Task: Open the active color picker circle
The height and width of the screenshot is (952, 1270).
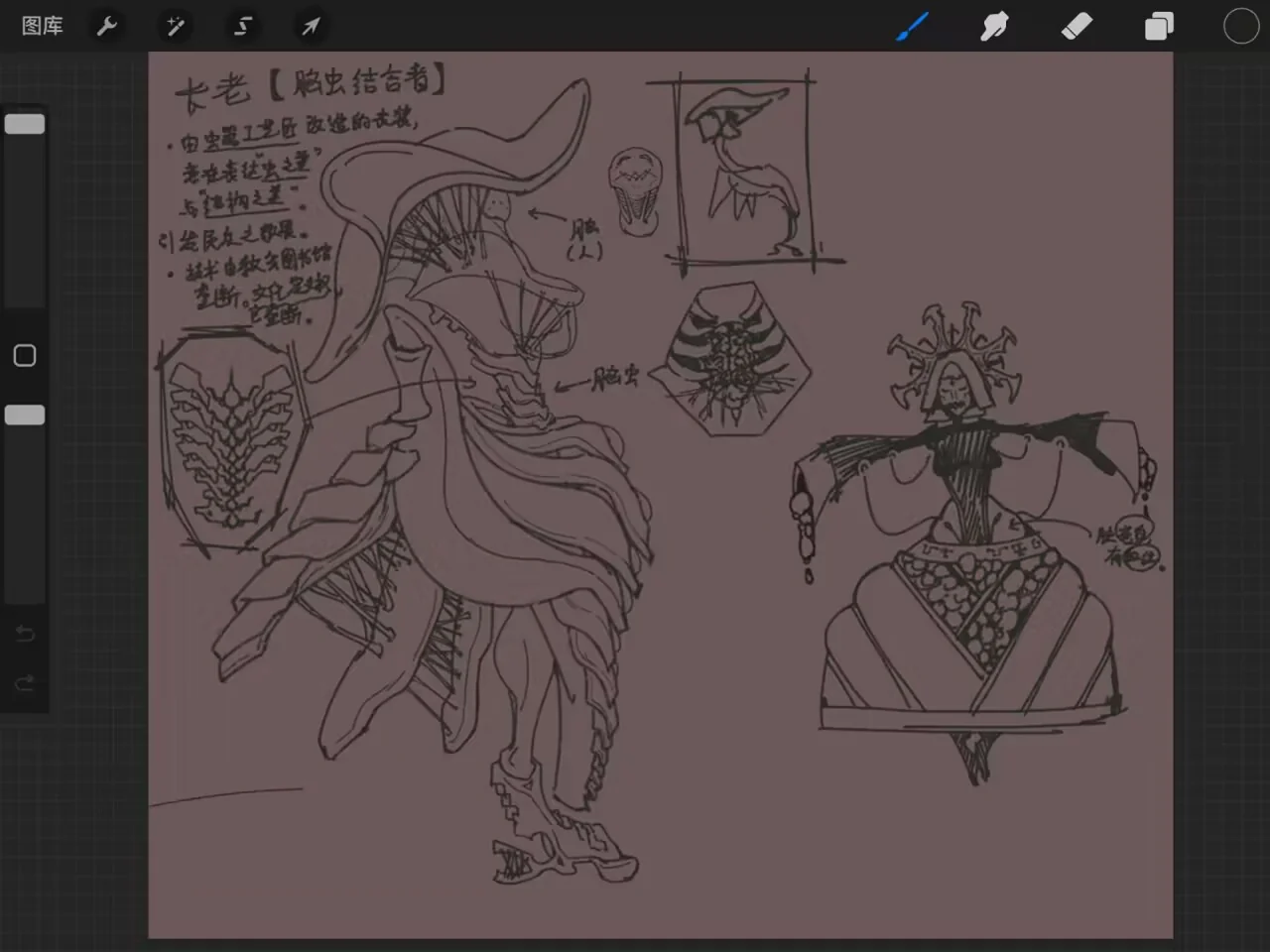Action: tap(1240, 27)
